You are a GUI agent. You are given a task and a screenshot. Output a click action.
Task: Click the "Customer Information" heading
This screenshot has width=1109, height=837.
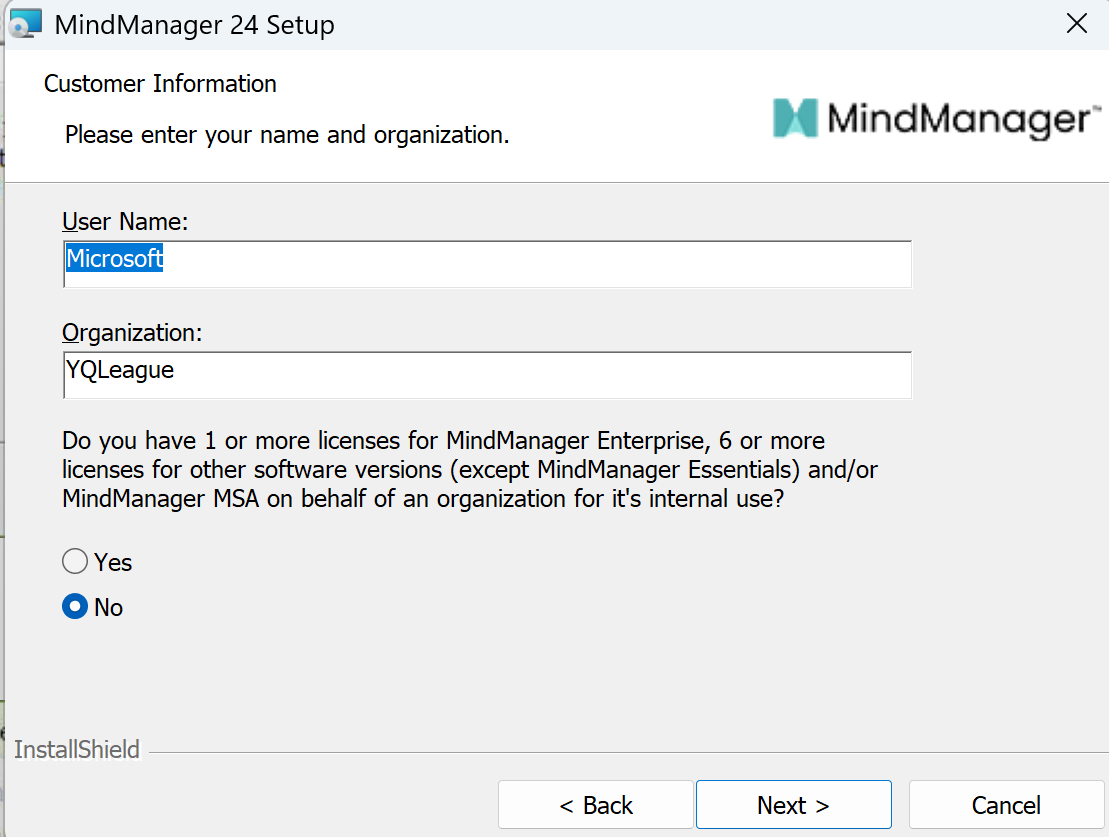coord(160,84)
